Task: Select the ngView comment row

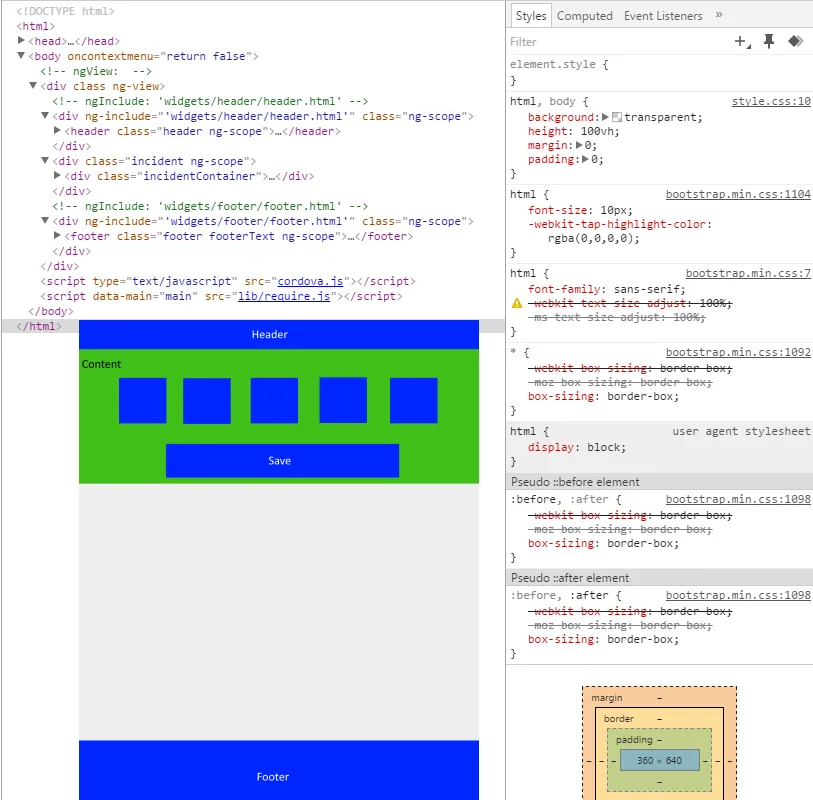Action: 96,71
